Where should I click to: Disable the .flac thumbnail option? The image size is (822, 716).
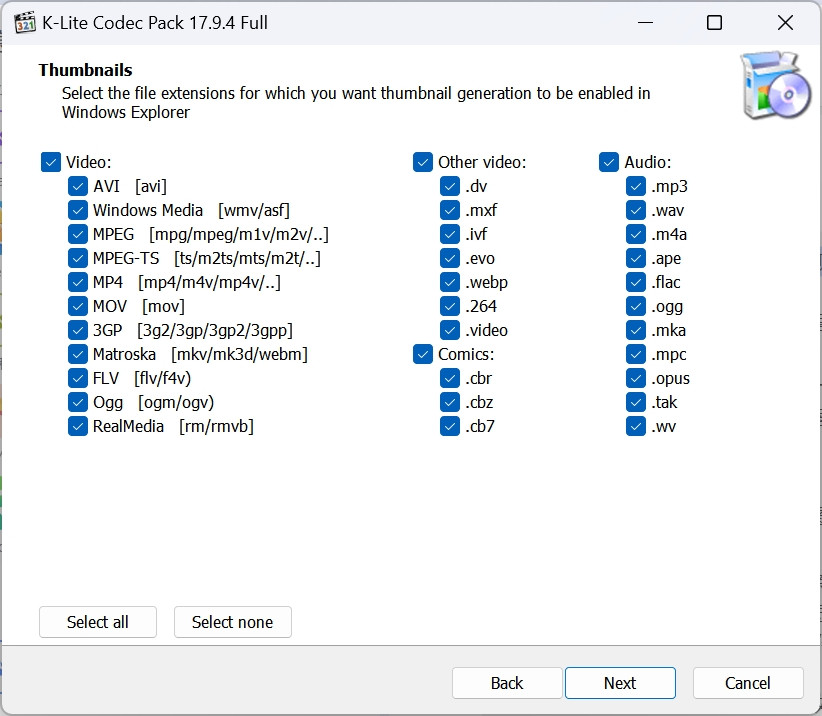tap(636, 282)
